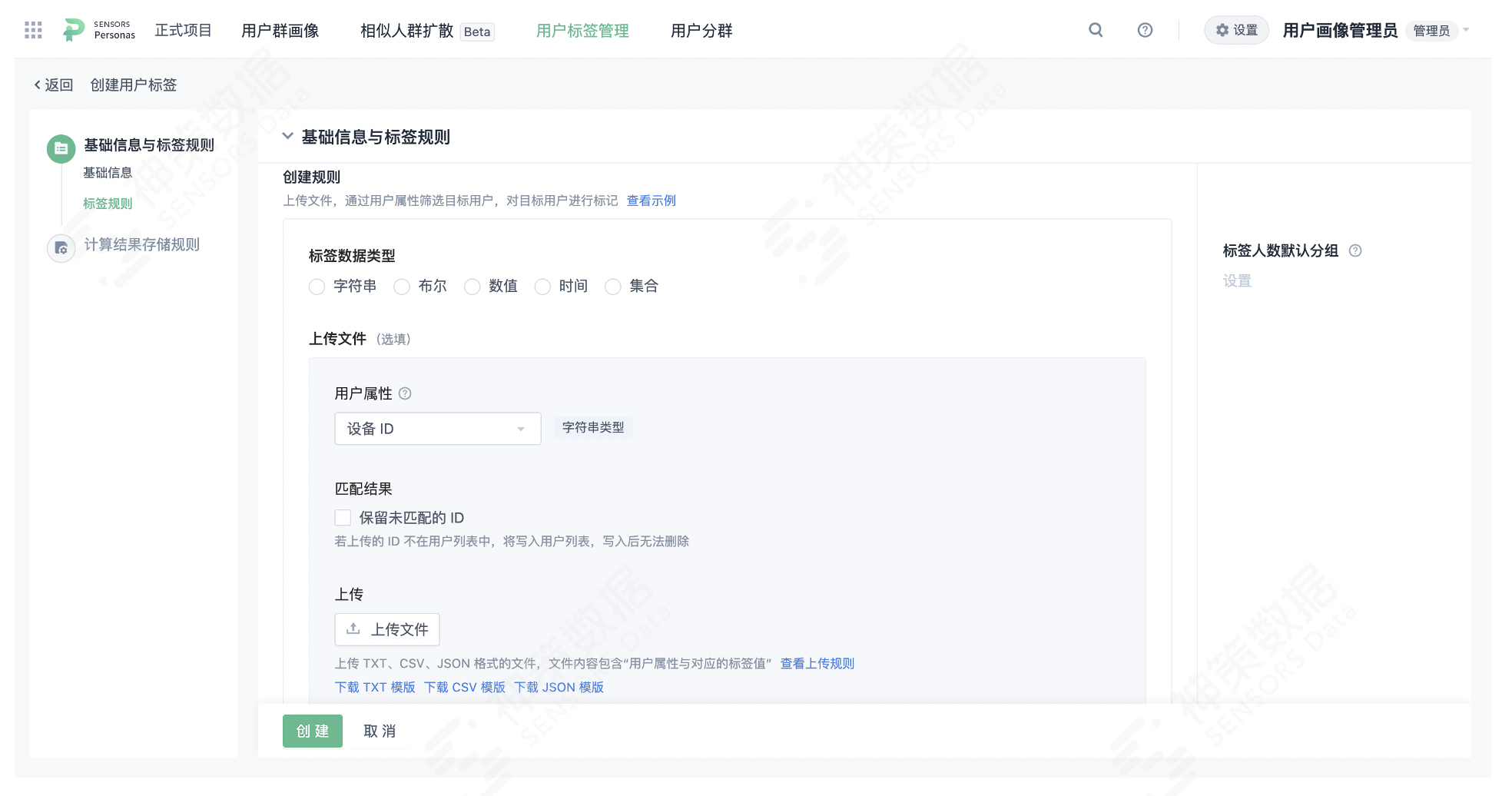Select the 数值 data type radio
The width and height of the screenshot is (1512, 796).
point(472,287)
